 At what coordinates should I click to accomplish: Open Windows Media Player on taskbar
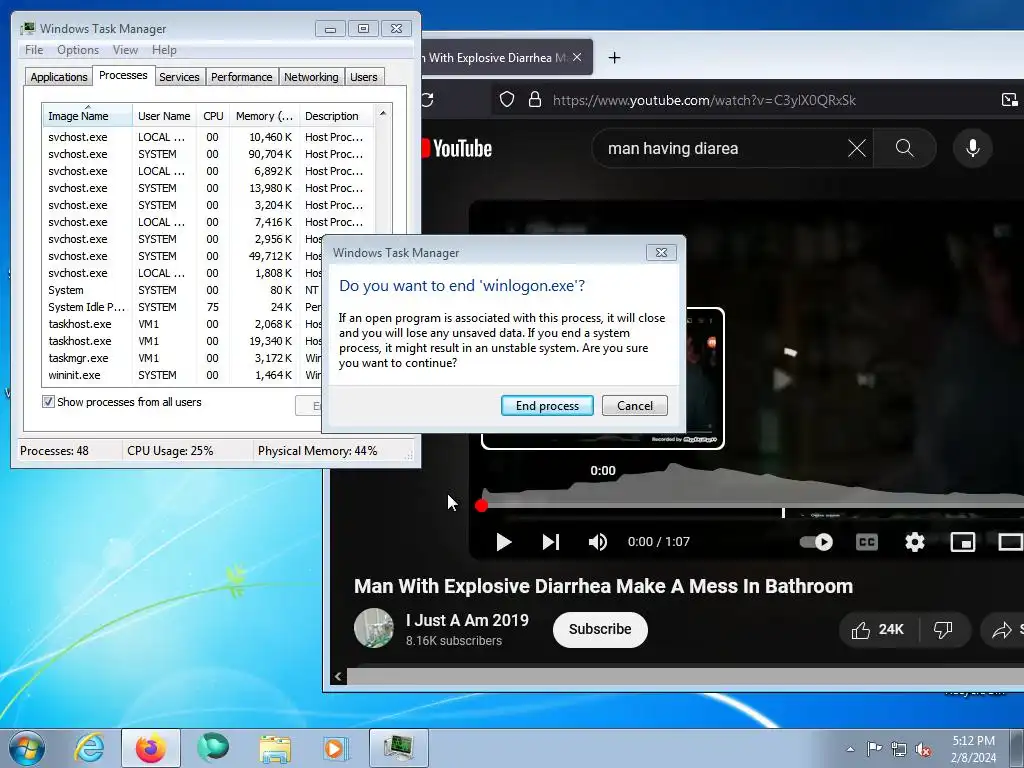(x=336, y=748)
